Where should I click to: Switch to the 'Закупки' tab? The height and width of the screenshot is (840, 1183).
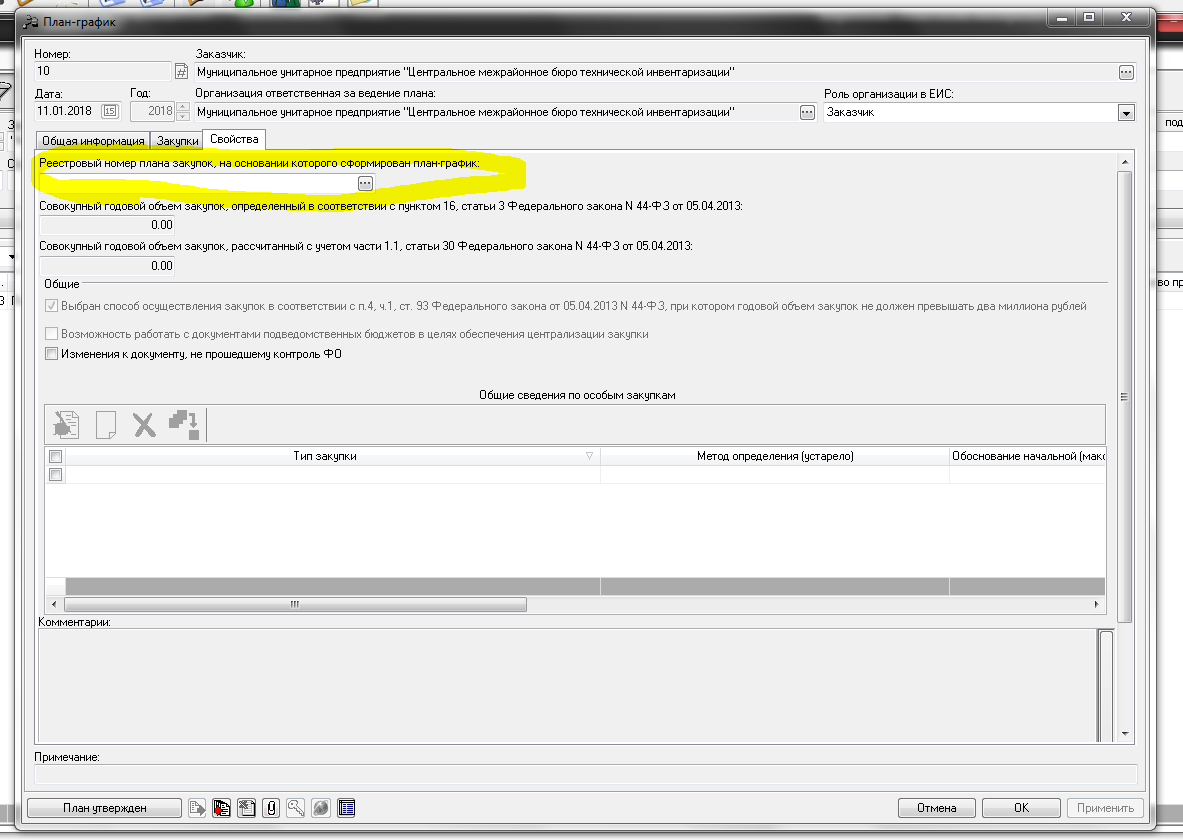click(177, 141)
